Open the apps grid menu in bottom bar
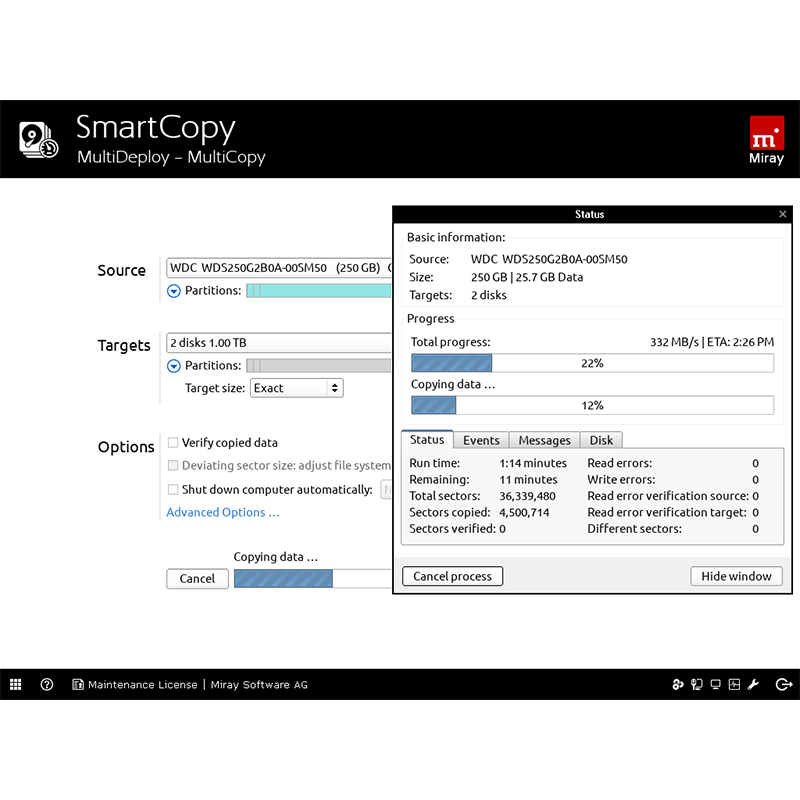The image size is (800, 800). (x=16, y=684)
